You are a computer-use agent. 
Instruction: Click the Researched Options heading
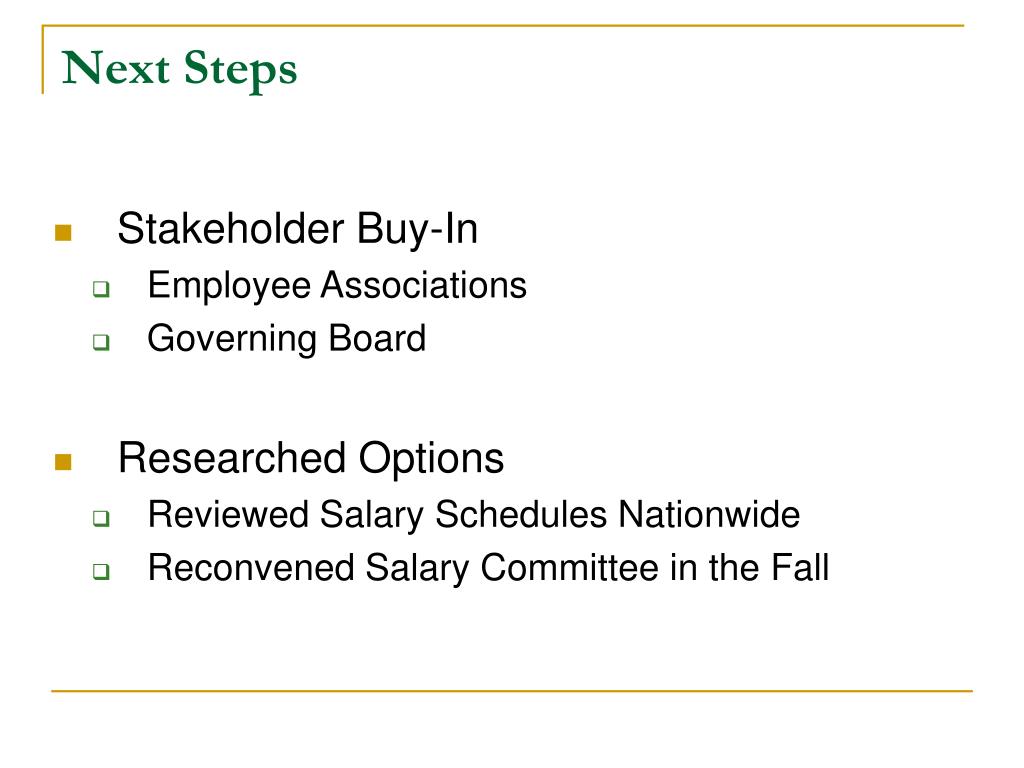[311, 458]
